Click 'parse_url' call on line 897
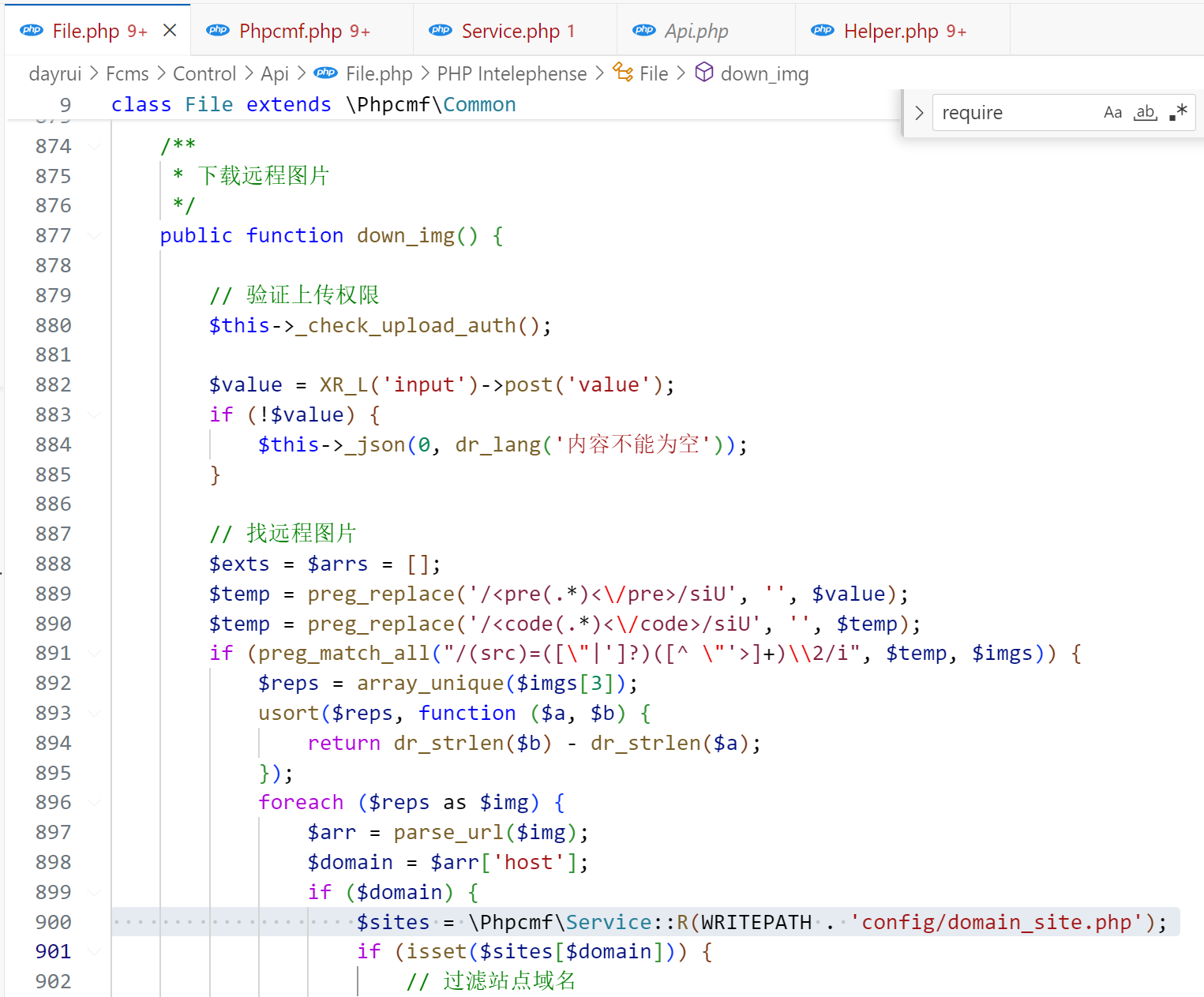Image resolution: width=1204 pixels, height=997 pixels. tap(448, 832)
